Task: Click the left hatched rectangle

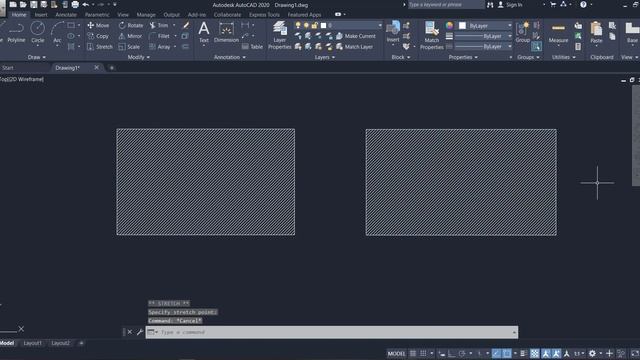Action: tap(206, 182)
